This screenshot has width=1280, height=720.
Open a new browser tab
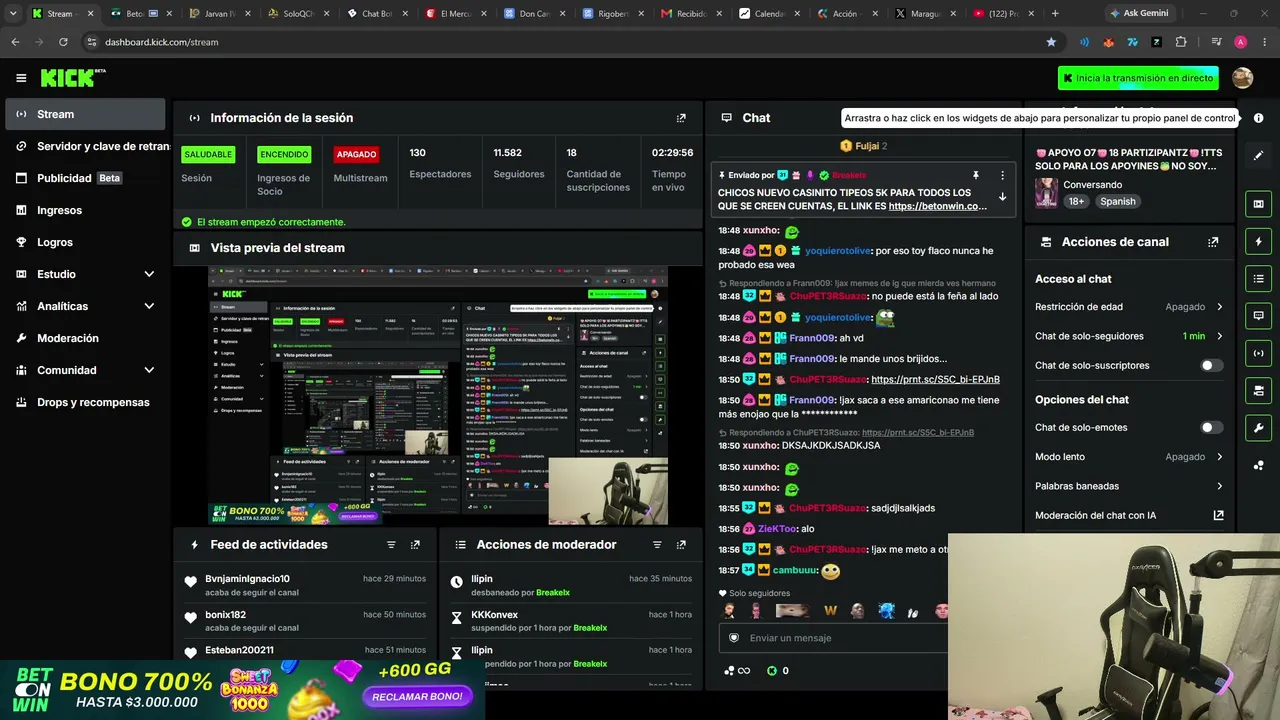click(1055, 14)
